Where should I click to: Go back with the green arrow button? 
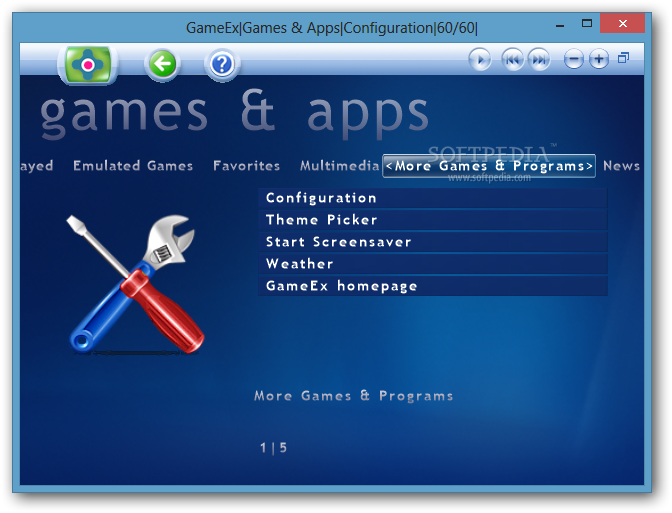163,64
